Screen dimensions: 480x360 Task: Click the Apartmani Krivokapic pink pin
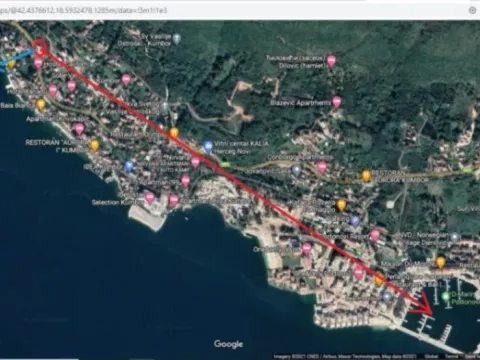click(x=79, y=129)
